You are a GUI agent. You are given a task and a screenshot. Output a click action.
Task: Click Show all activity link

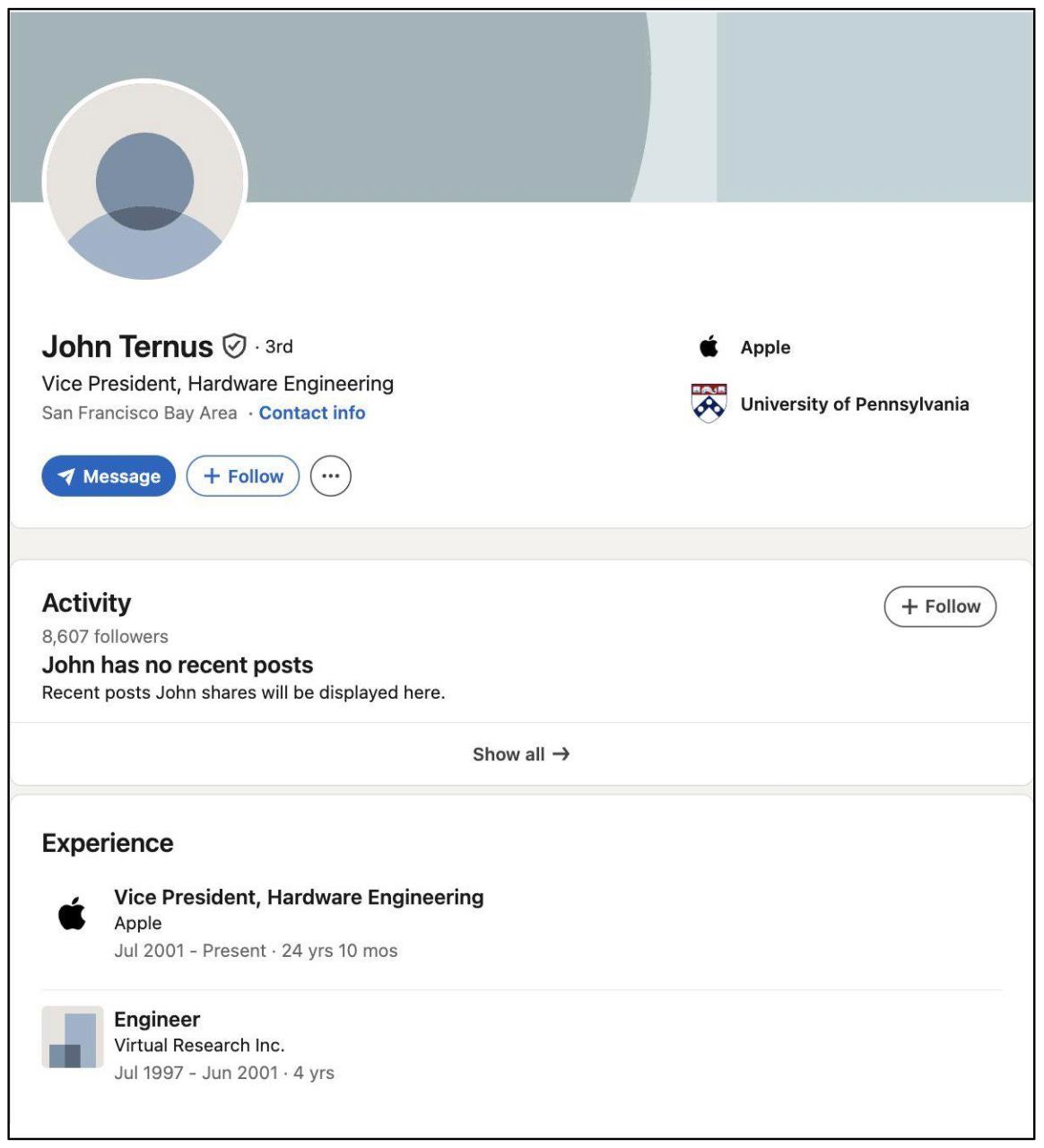click(521, 754)
